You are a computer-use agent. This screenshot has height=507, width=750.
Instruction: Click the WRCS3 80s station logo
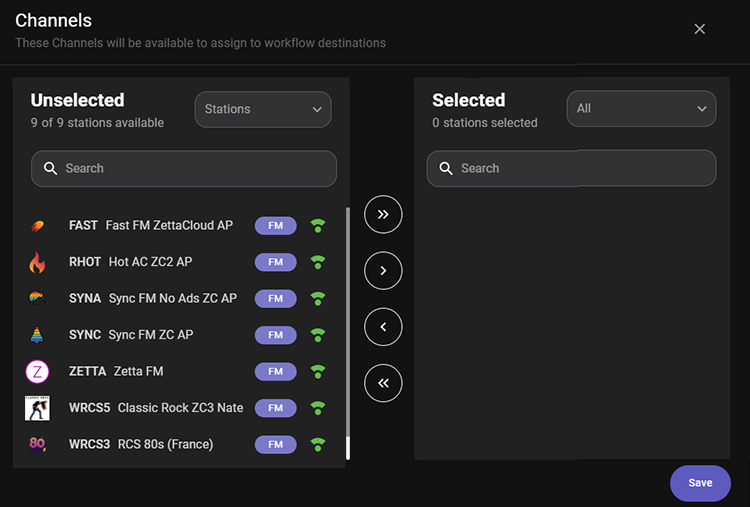click(x=37, y=444)
